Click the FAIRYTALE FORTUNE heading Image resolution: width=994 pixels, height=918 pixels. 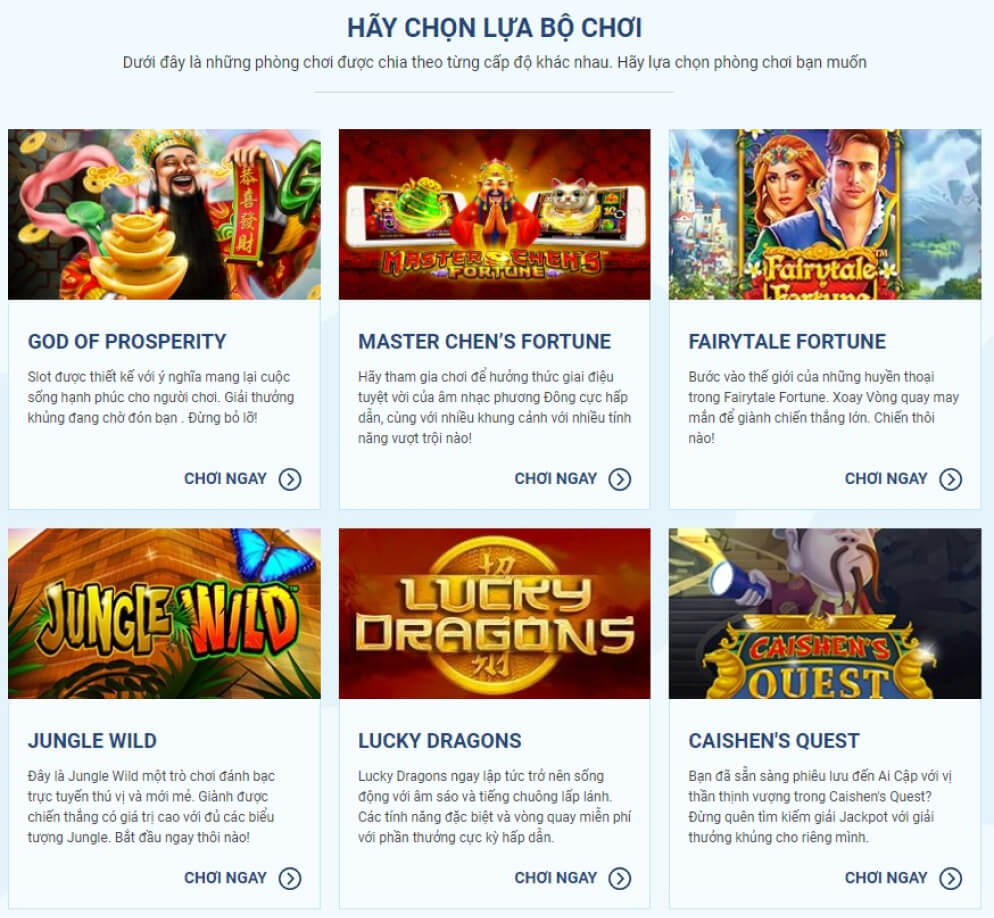click(x=787, y=341)
